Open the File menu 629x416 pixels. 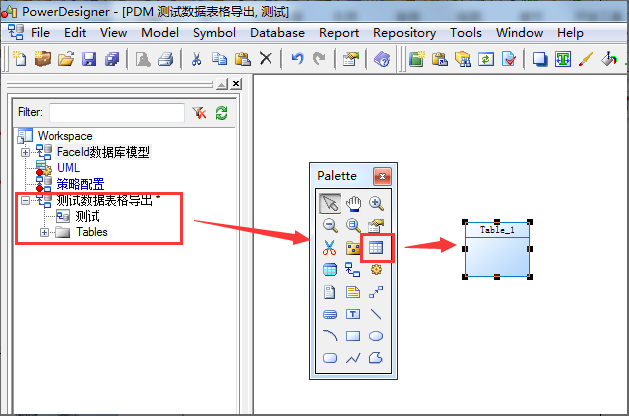pos(40,33)
